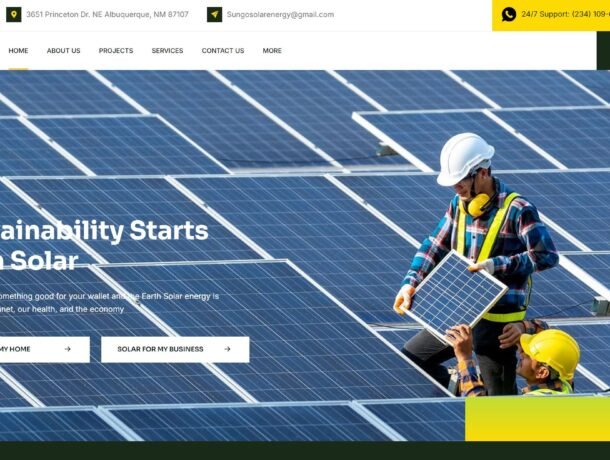Viewport: 610px width, 460px height.
Task: Click the Sungosolarenergy@gmail.com email link
Action: coord(280,14)
